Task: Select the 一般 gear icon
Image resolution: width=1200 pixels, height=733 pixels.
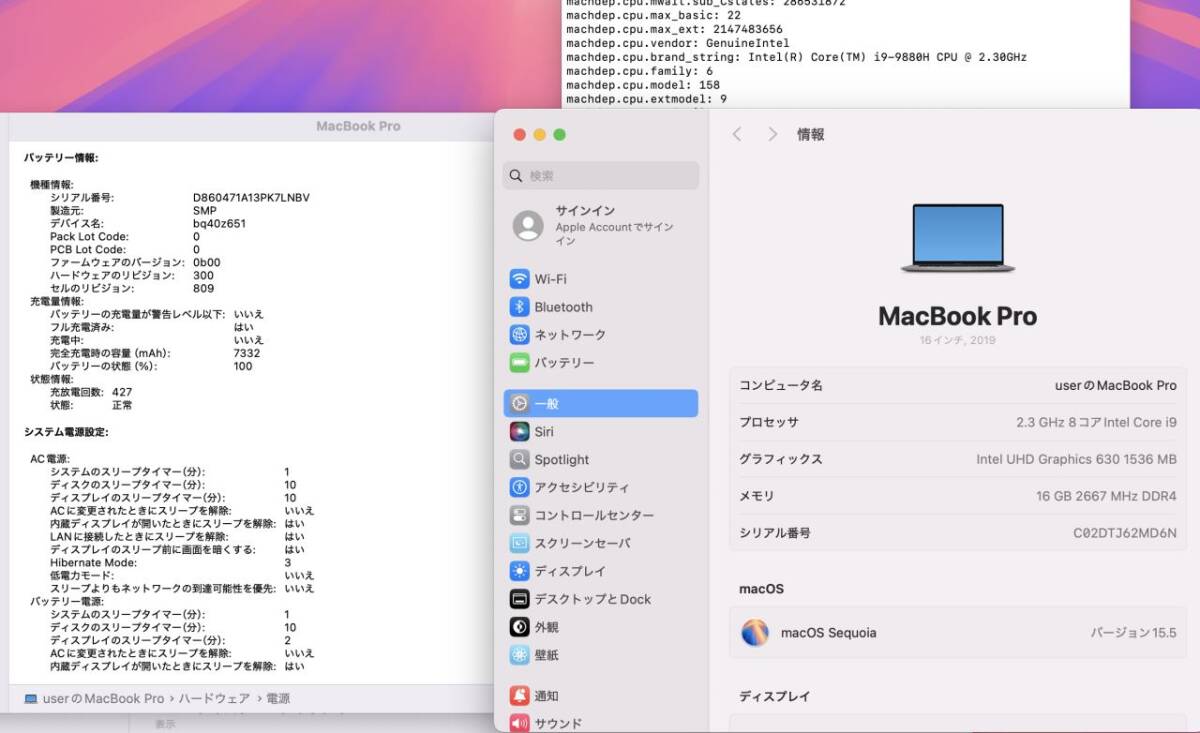Action: point(519,404)
